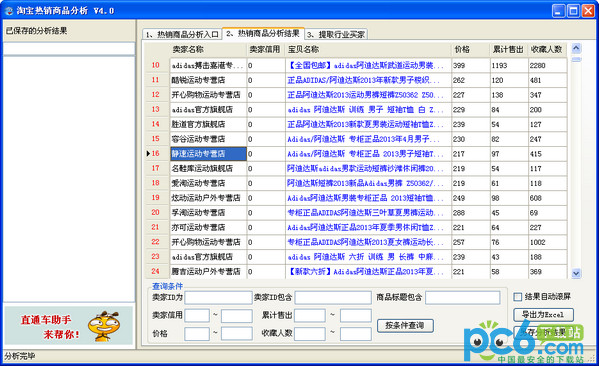
Task: Click 导出为Excel button
Action: (543, 315)
